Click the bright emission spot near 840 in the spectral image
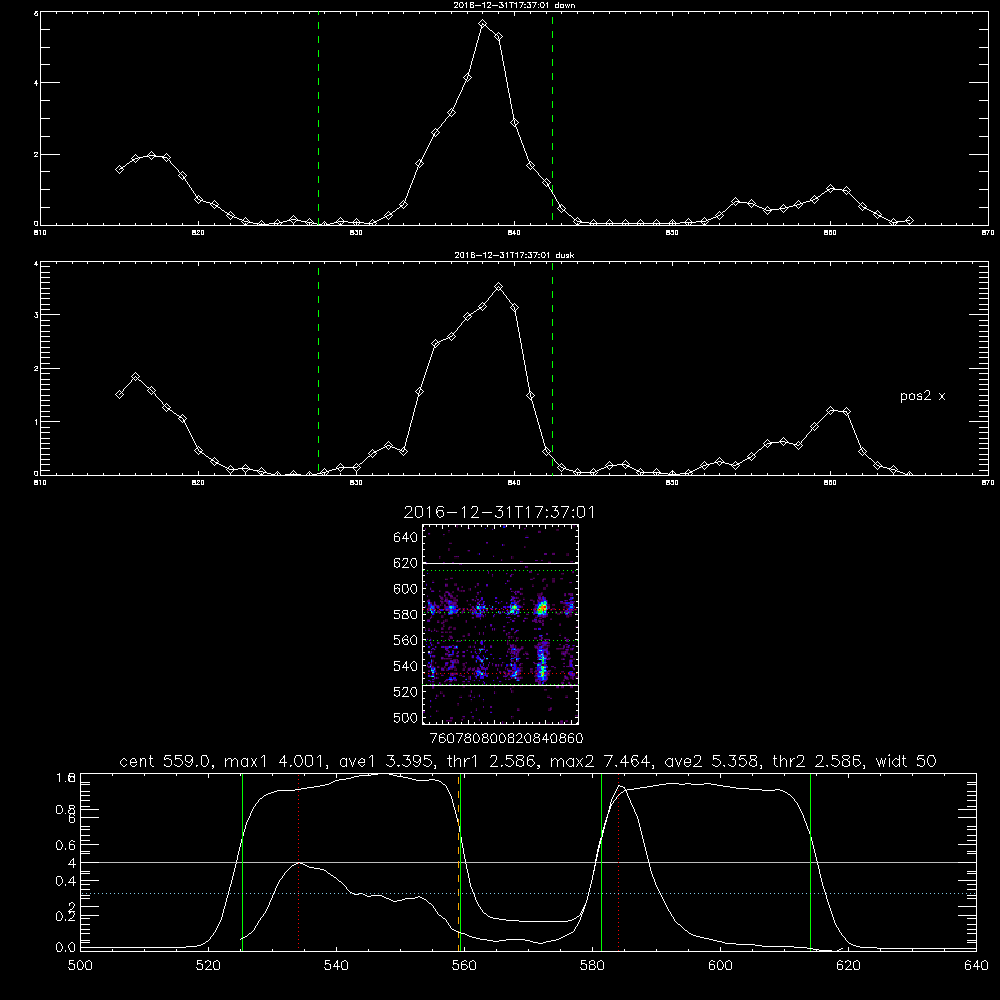The width and height of the screenshot is (1000, 1000). click(x=541, y=608)
